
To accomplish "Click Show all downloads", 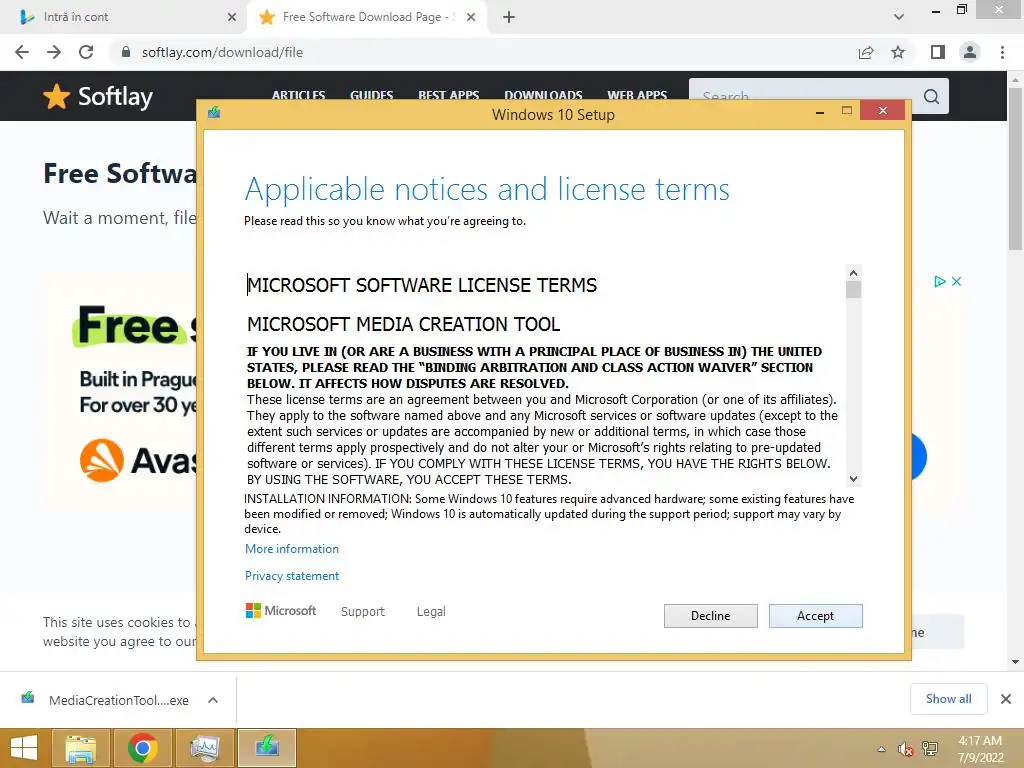I will coord(949,699).
